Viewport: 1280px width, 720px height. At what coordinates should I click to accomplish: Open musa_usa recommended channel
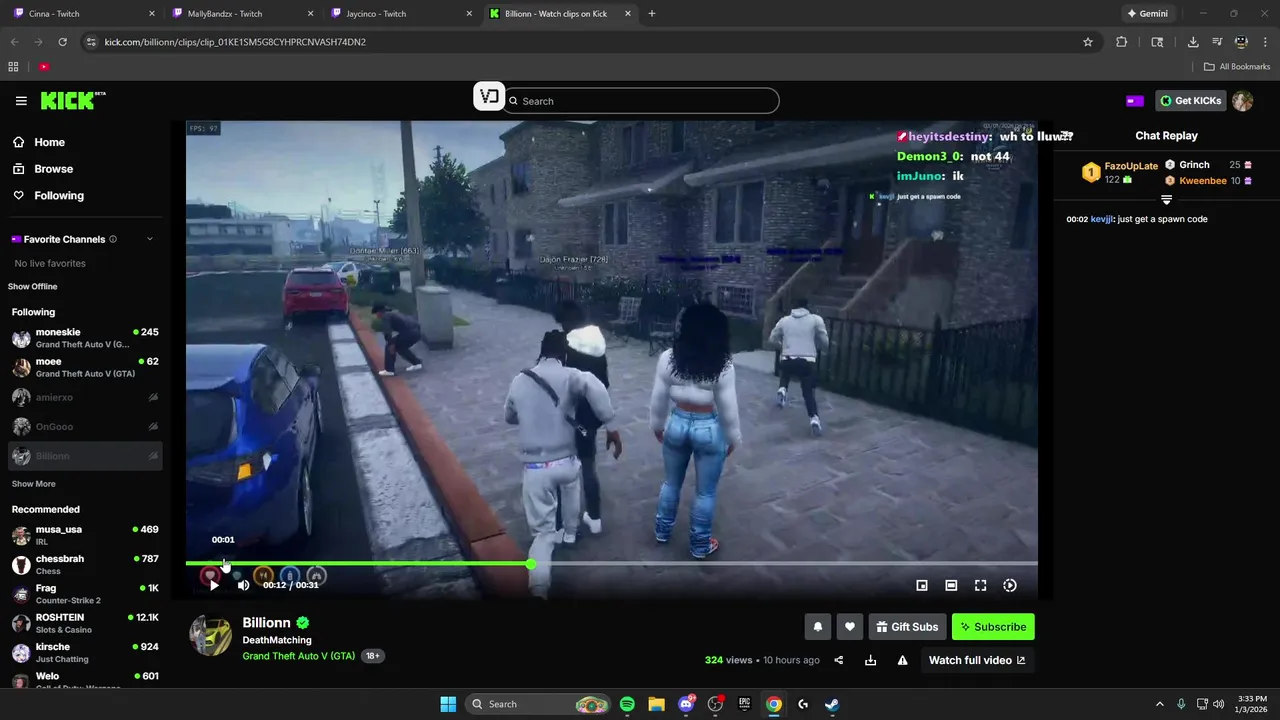click(x=85, y=535)
